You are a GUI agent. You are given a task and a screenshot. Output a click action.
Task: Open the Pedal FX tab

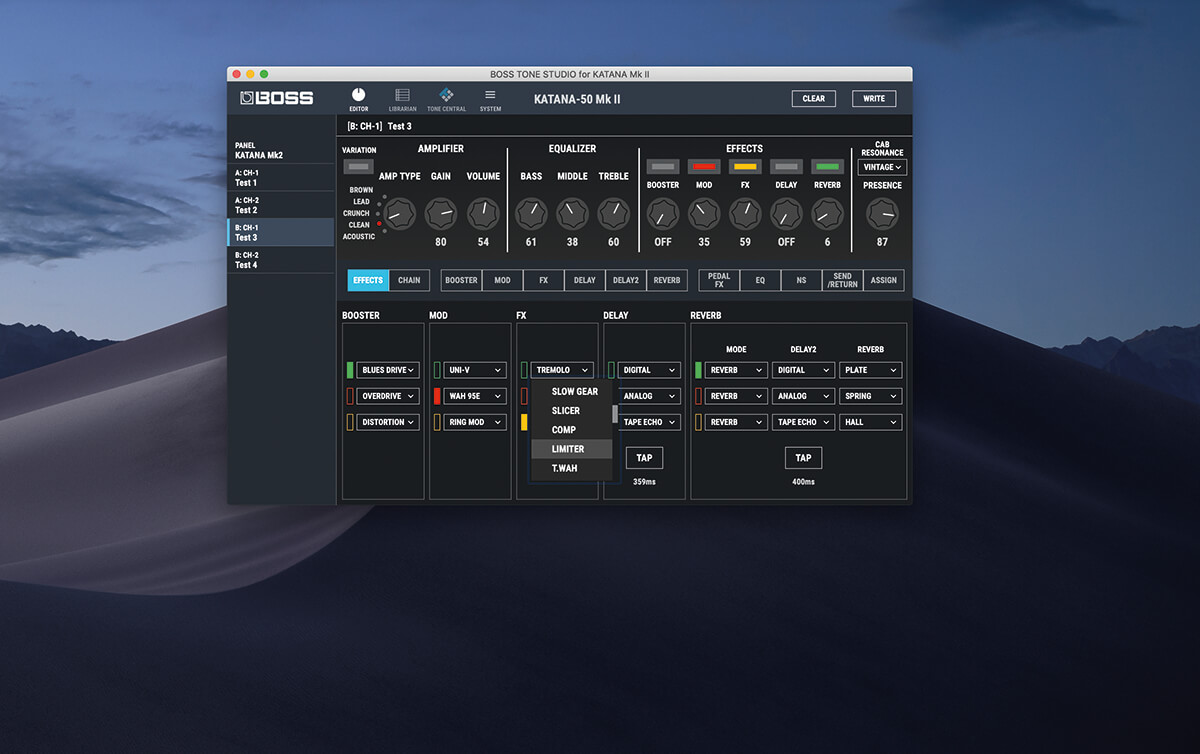(x=718, y=280)
